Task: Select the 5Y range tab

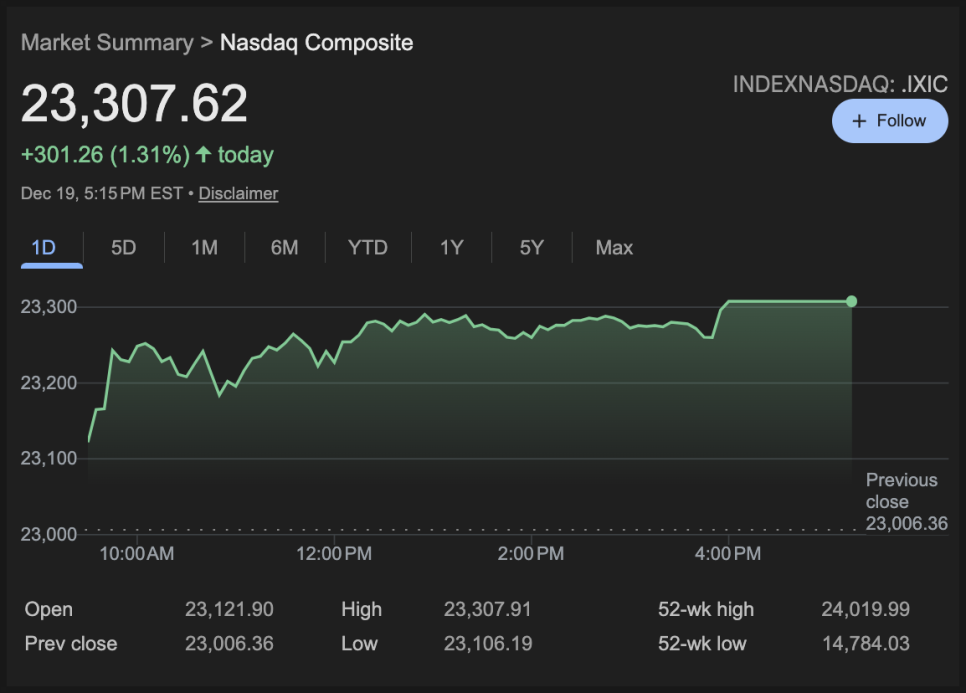Action: [x=531, y=248]
